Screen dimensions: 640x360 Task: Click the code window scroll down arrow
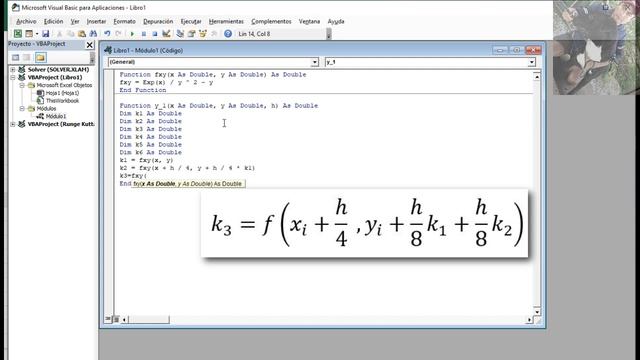(x=537, y=312)
